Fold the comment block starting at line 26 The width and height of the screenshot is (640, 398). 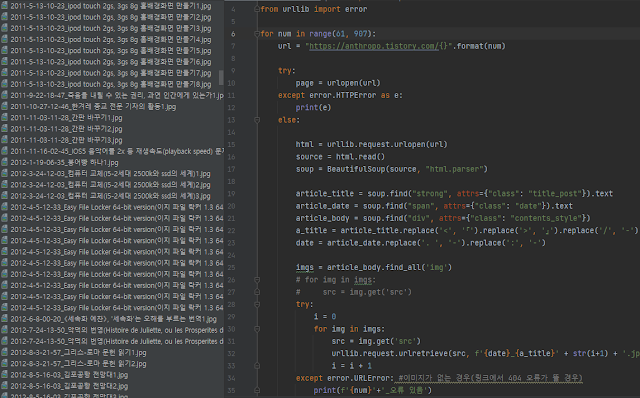257,280
